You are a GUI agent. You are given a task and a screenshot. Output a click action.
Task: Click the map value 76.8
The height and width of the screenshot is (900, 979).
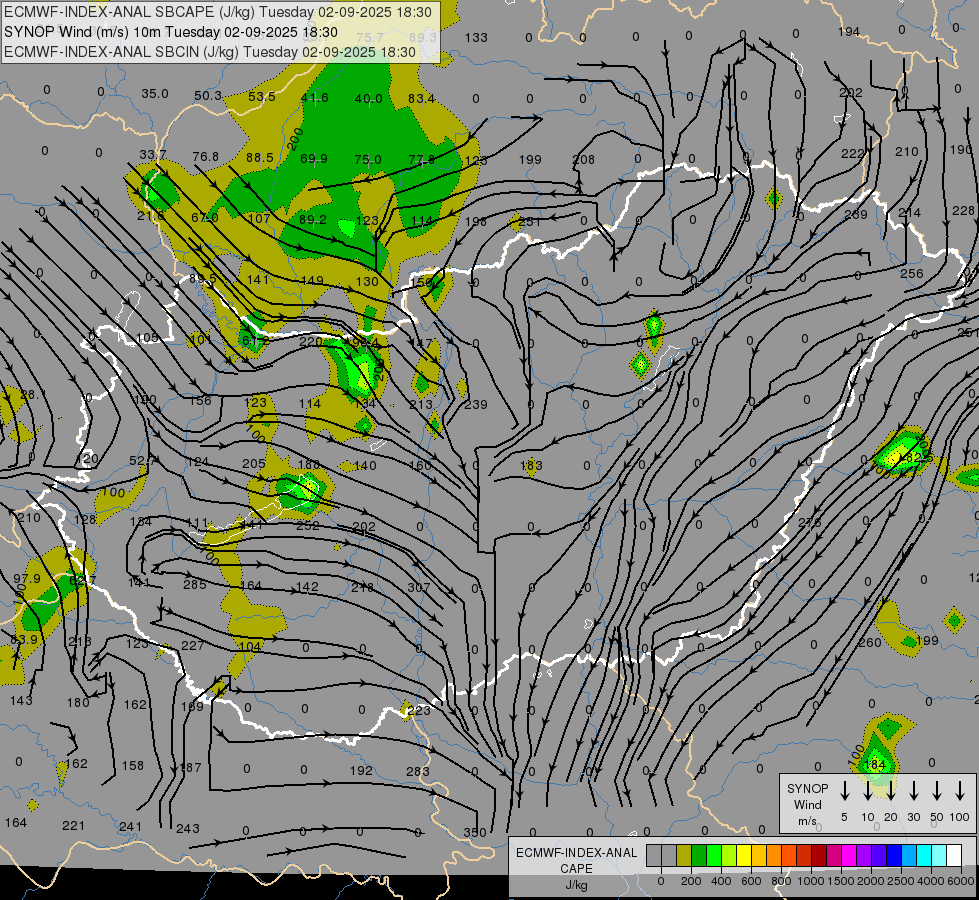[206, 156]
